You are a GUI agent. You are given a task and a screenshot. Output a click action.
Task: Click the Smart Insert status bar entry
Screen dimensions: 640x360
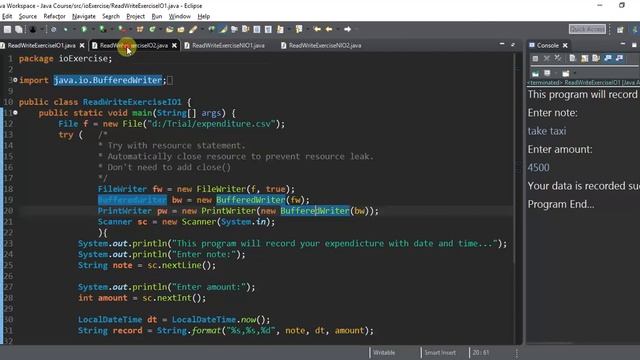pos(440,352)
